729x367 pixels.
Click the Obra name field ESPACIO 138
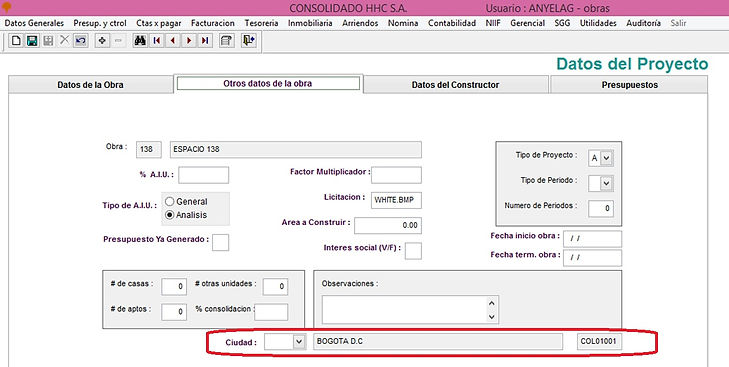tap(296, 149)
